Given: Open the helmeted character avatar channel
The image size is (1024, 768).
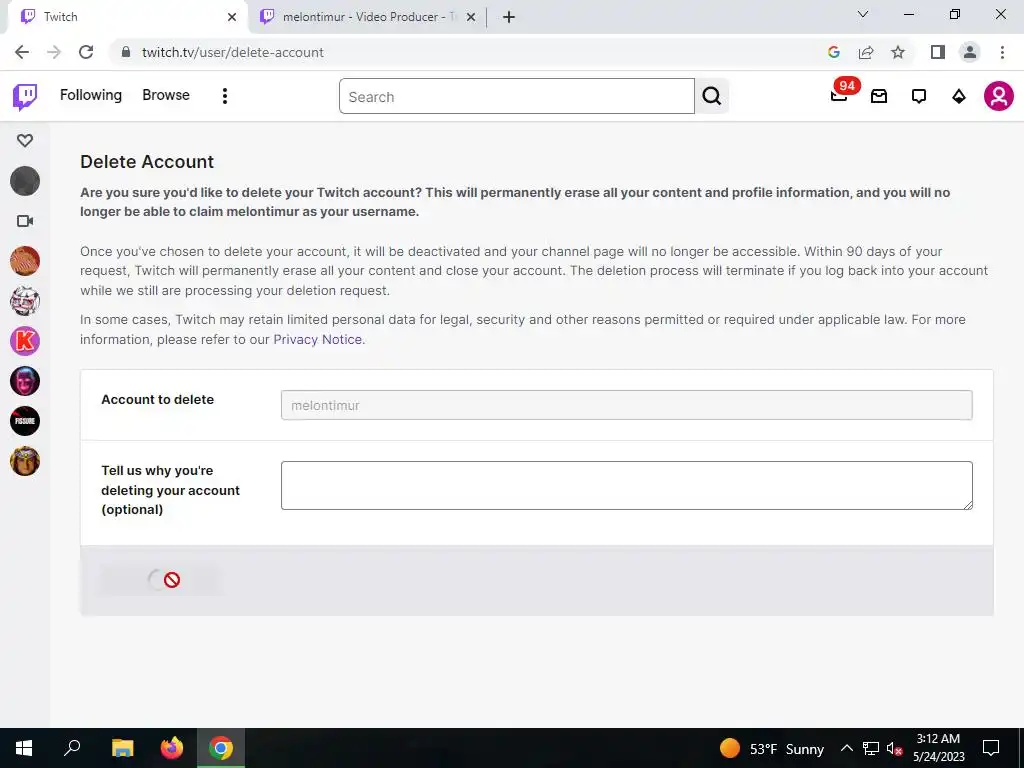Looking at the screenshot, I should click(x=25, y=461).
